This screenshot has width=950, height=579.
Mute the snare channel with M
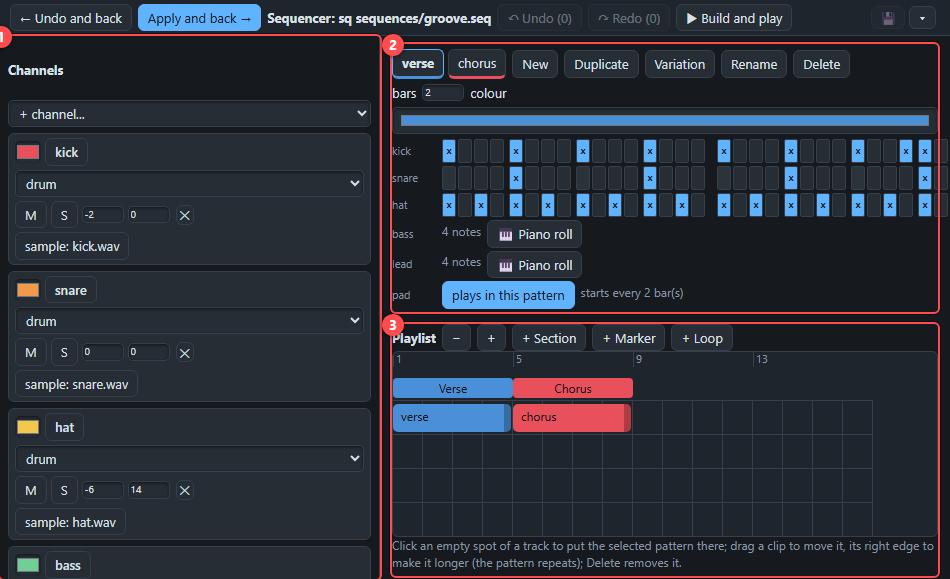31,352
